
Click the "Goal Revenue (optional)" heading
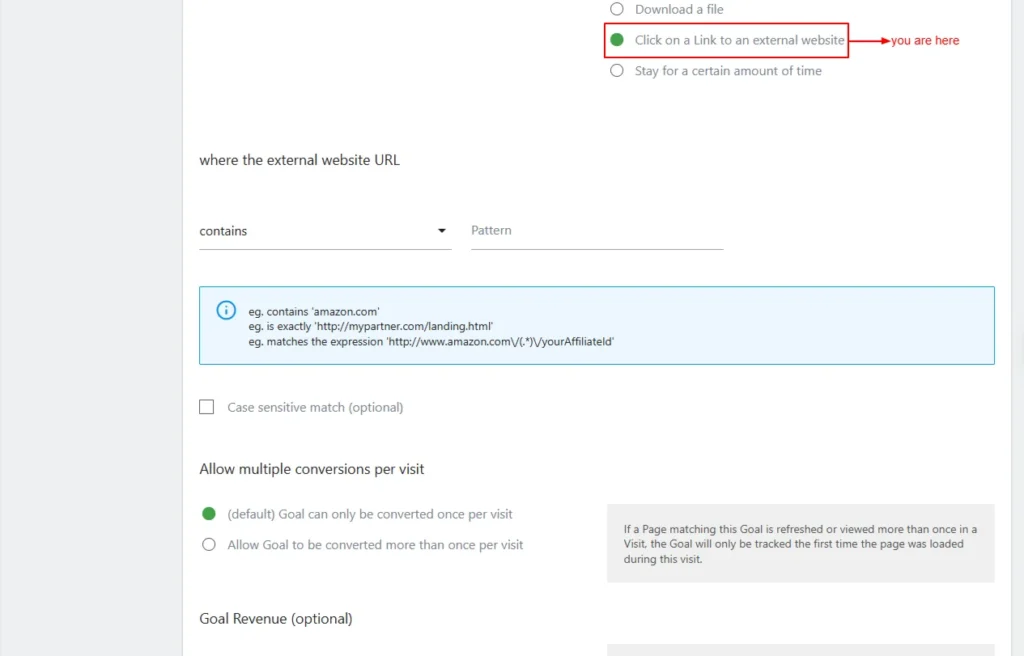pos(276,619)
